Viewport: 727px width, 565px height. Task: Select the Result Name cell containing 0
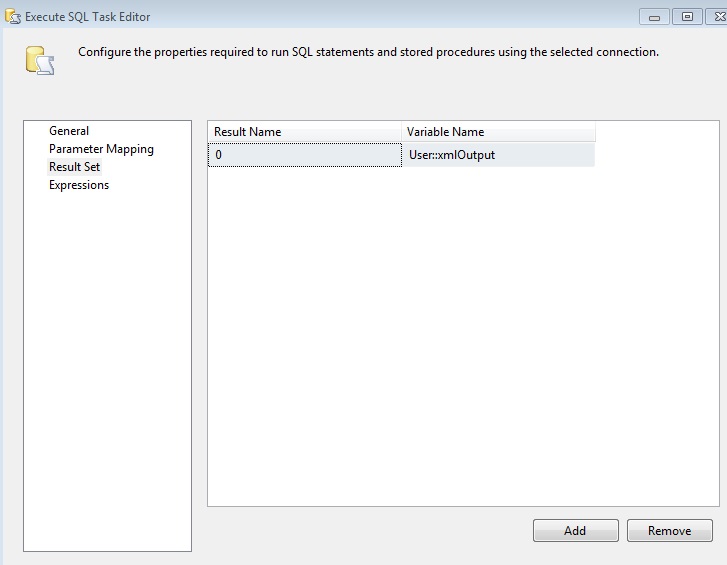(304, 155)
